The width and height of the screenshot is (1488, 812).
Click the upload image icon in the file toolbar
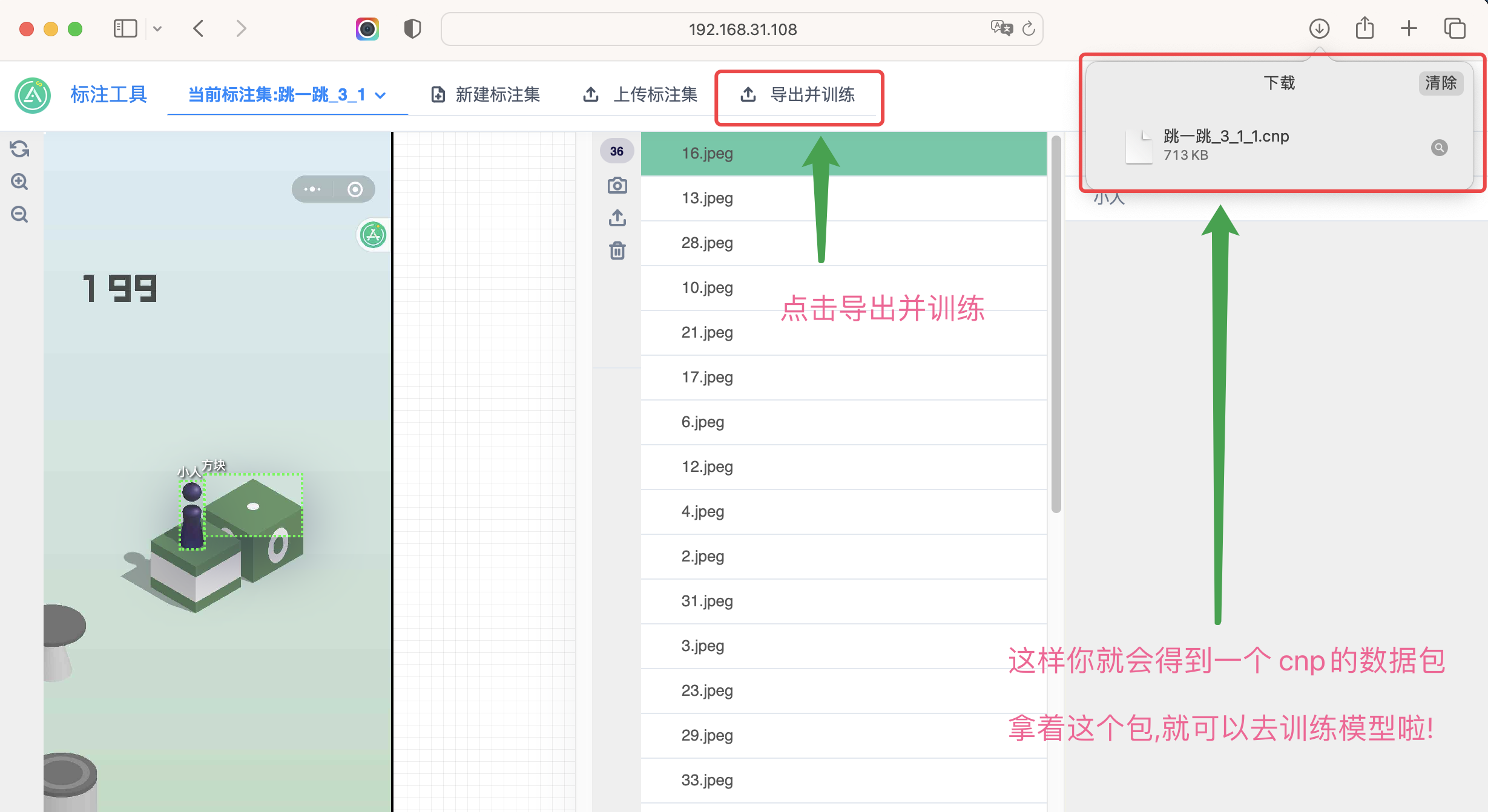[x=617, y=218]
